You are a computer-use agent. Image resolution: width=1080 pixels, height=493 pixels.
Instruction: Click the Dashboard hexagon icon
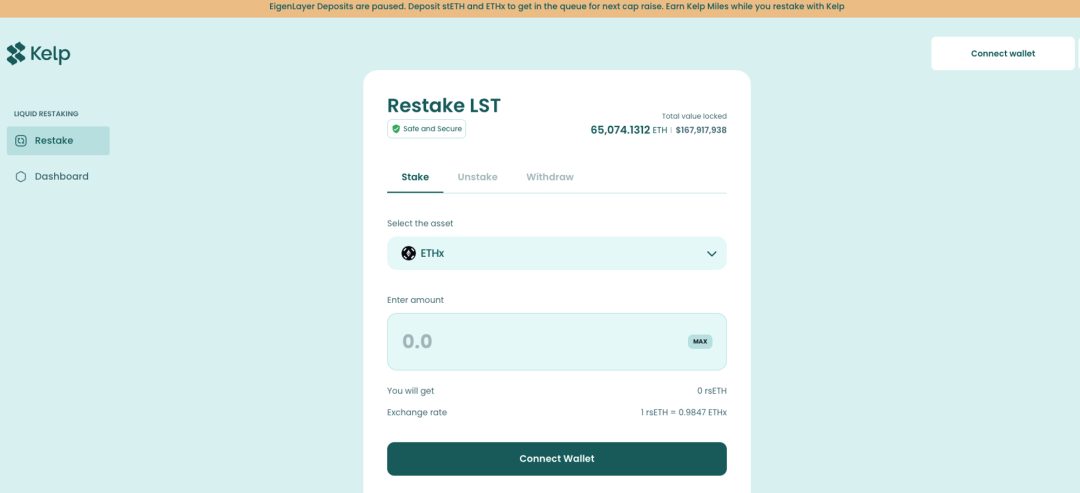point(21,177)
